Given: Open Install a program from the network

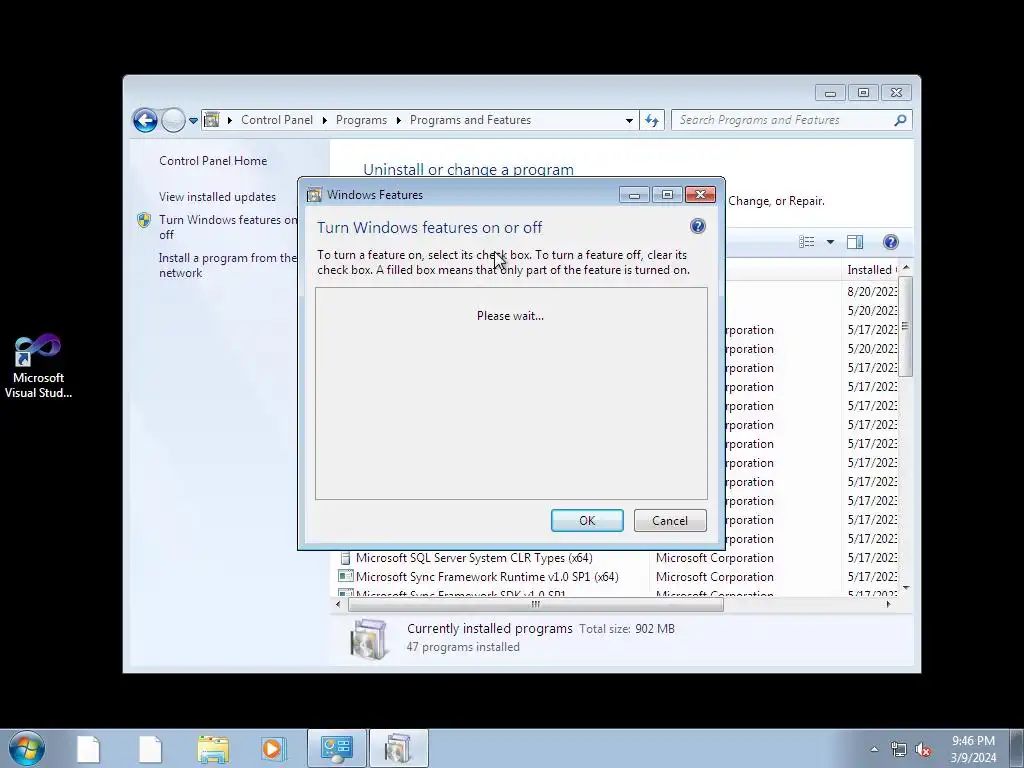Looking at the screenshot, I should (x=227, y=265).
